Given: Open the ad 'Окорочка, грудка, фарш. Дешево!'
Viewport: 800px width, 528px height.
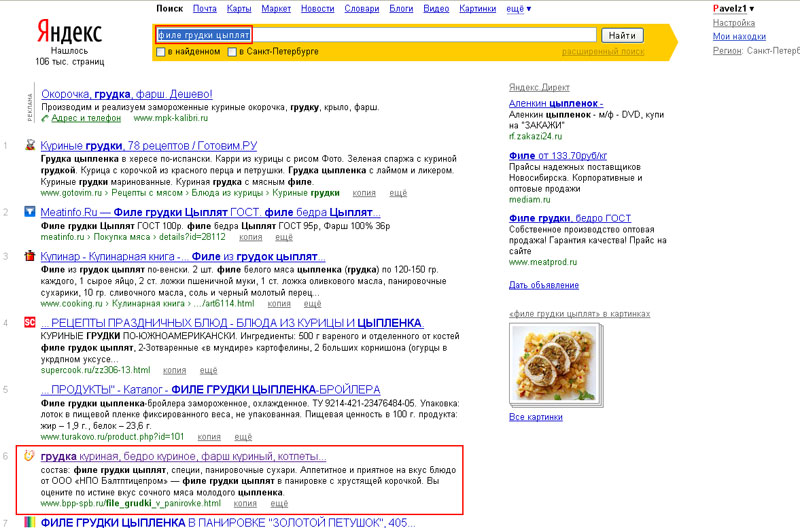Looking at the screenshot, I should (x=127, y=94).
